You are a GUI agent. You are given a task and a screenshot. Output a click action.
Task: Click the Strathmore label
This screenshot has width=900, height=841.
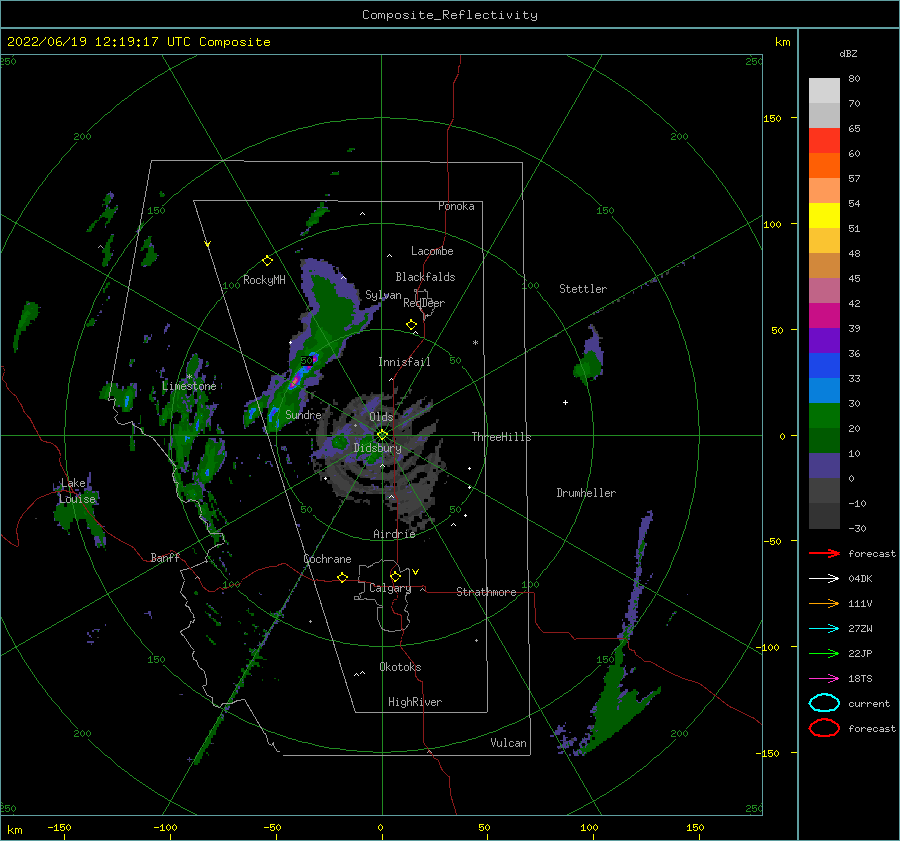point(486,592)
